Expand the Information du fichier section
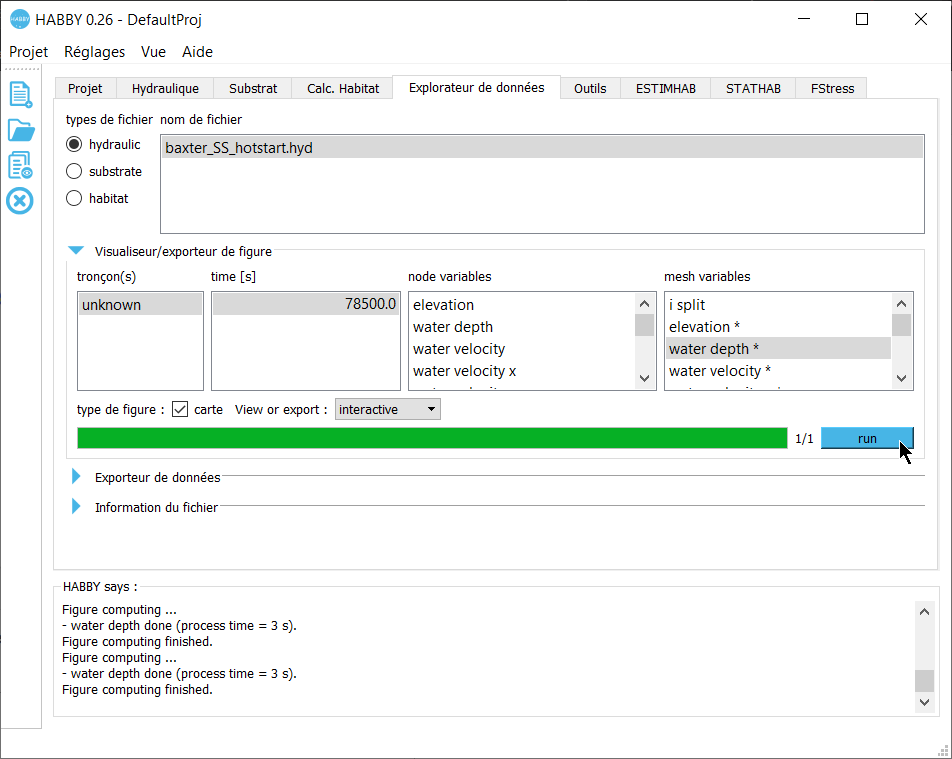Screen dimensions: 952x759 76,507
